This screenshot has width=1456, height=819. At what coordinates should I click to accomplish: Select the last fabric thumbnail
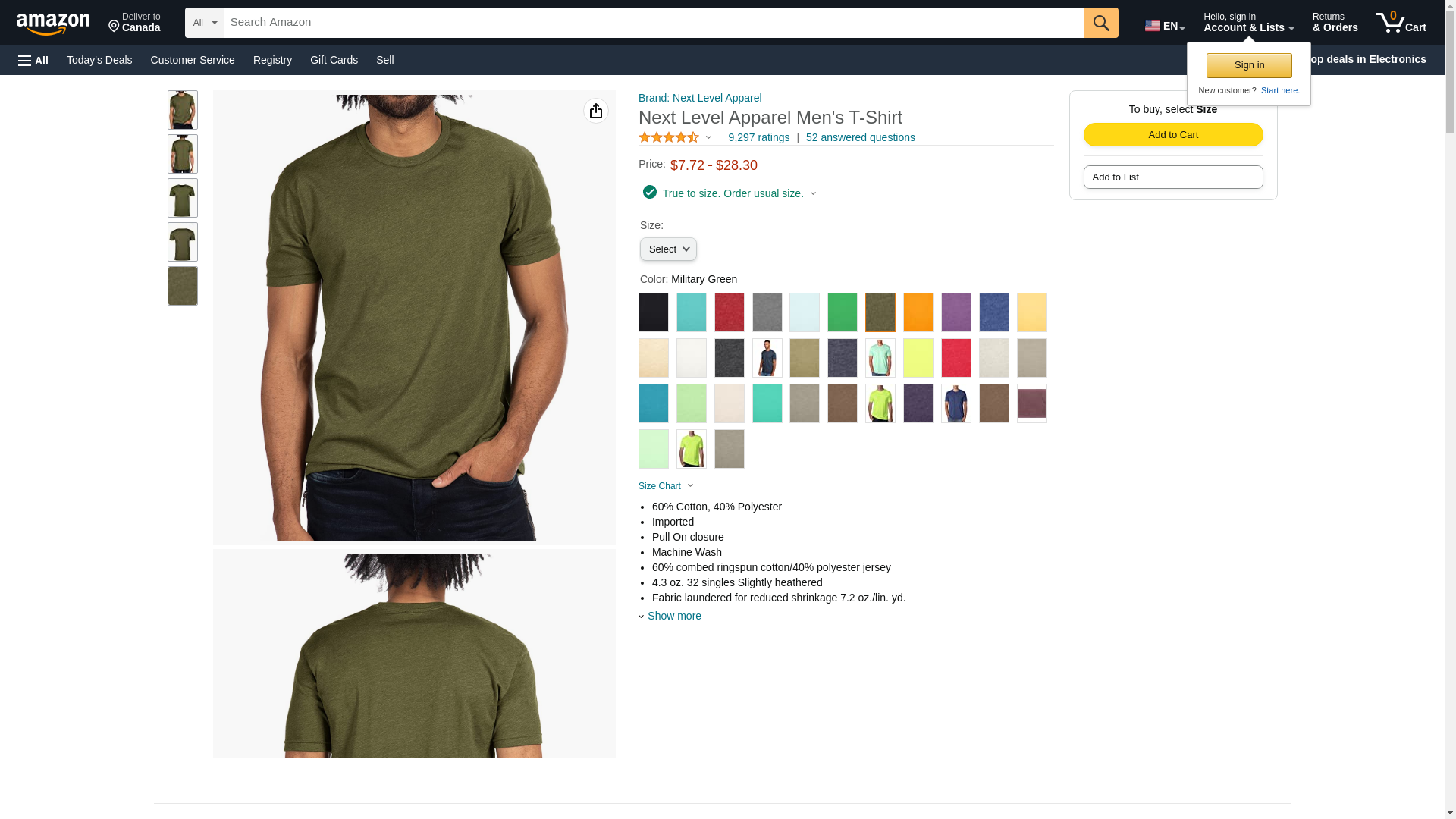pos(183,286)
